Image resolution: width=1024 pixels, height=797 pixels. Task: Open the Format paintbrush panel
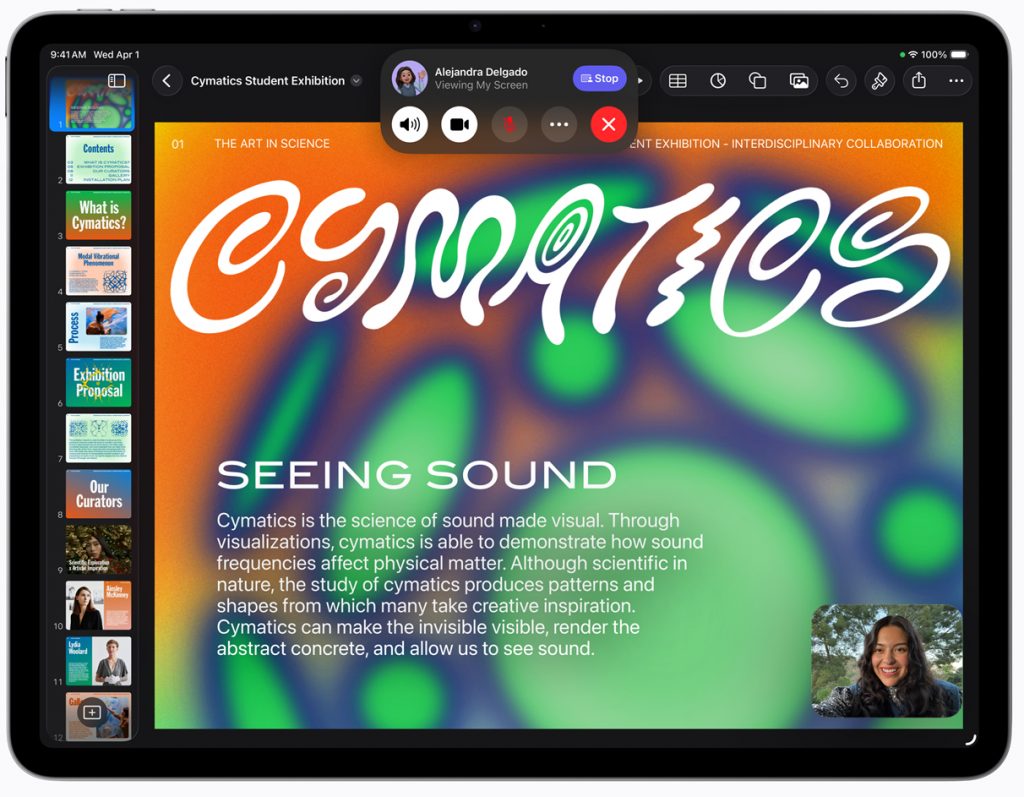pyautogui.click(x=879, y=81)
